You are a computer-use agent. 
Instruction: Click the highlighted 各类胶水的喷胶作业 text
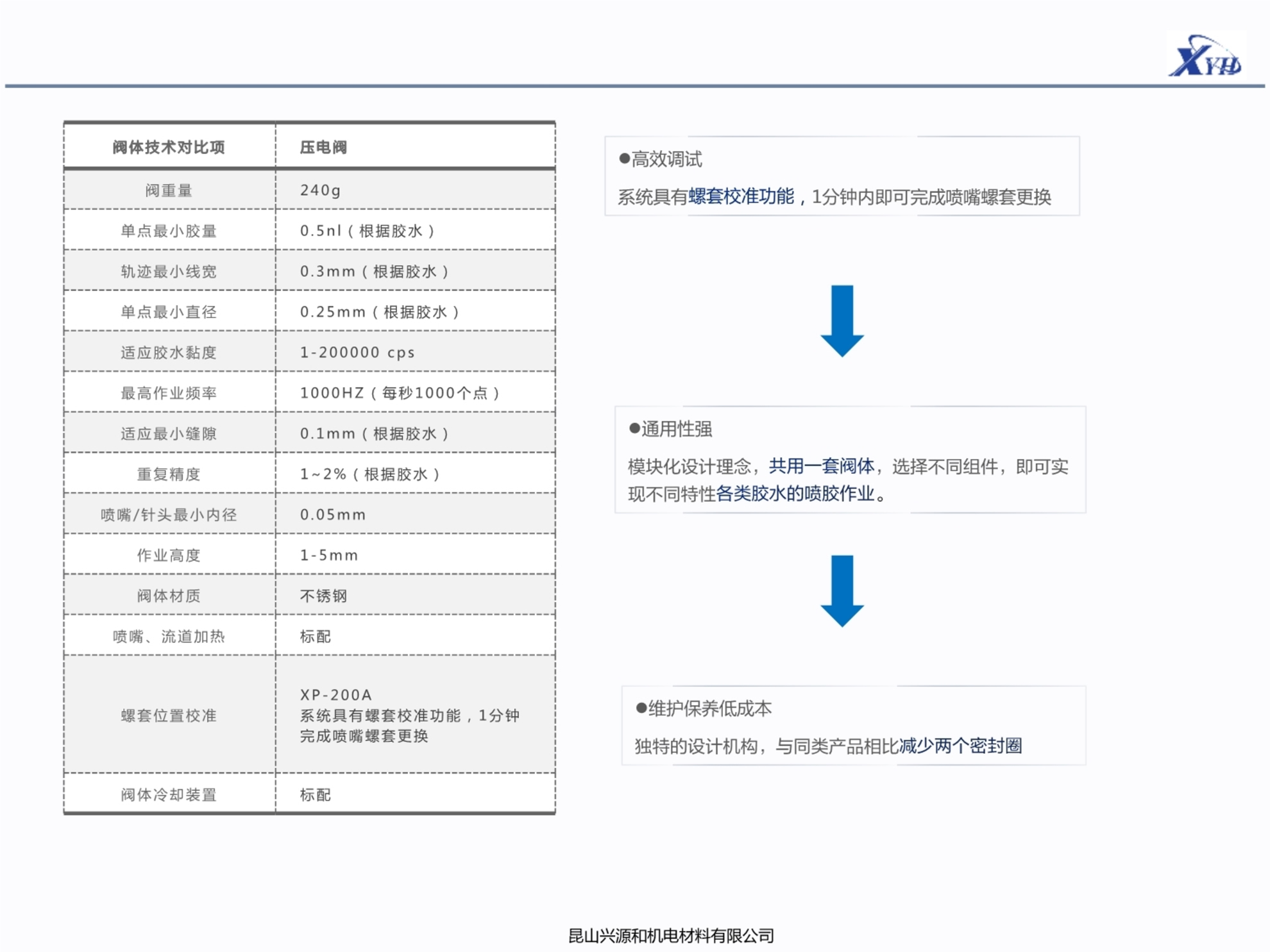coord(795,493)
